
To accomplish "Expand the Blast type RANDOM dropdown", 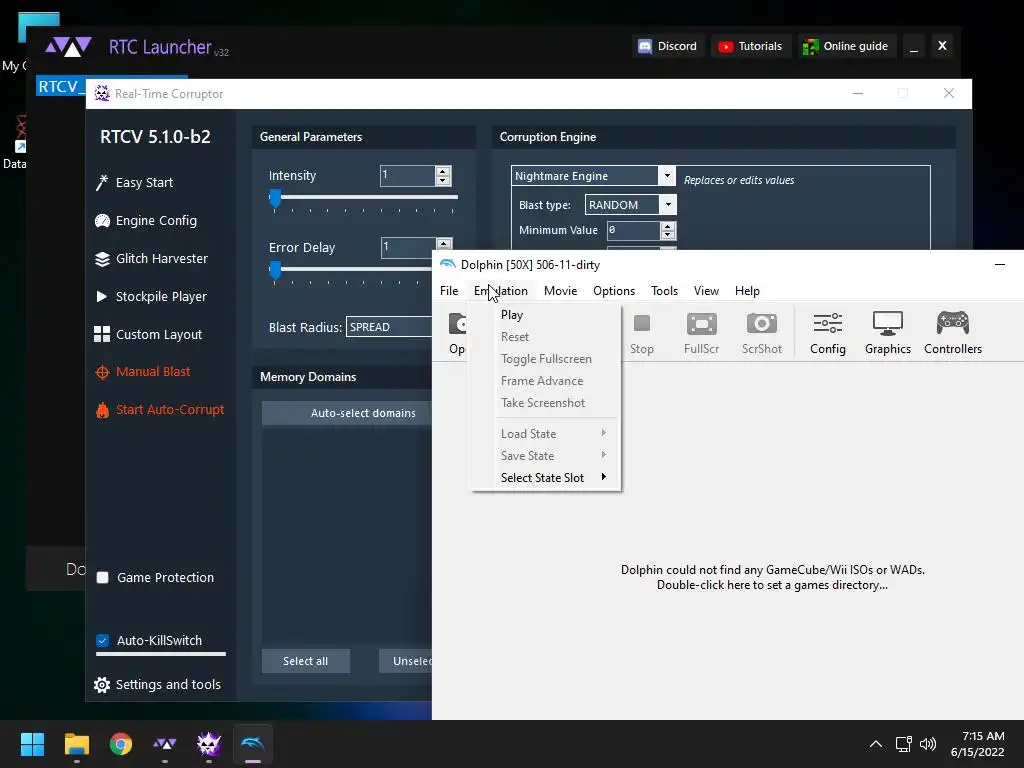I will [x=668, y=204].
